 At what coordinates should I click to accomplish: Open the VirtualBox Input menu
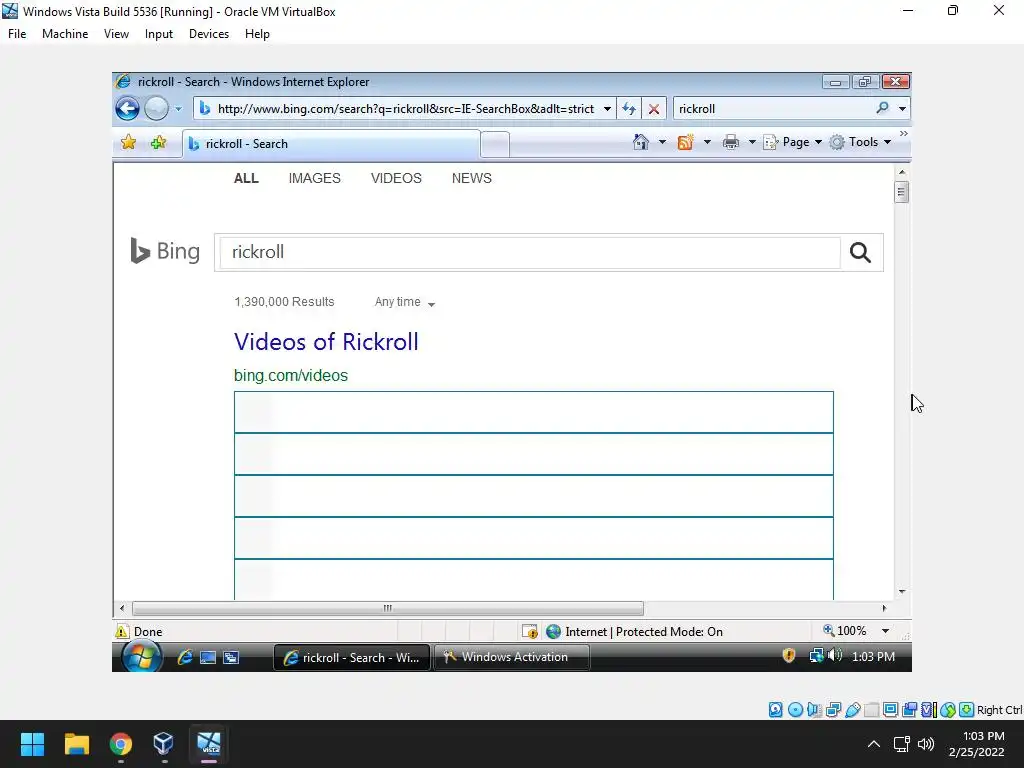point(159,34)
